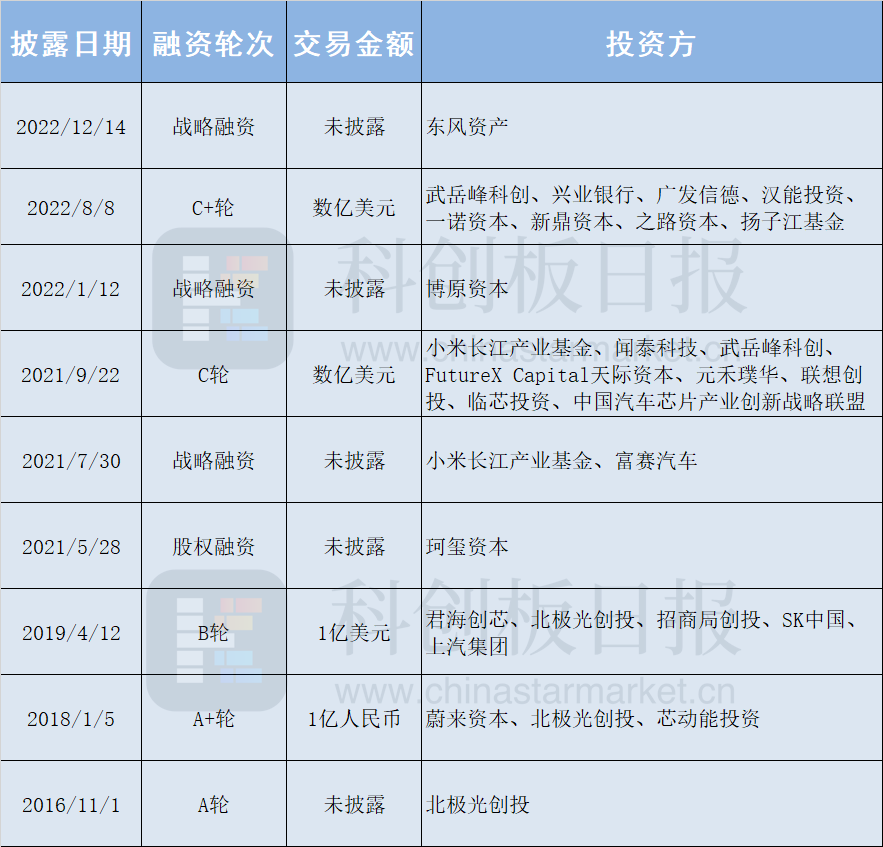
Task: Select the date cell 2021/9/22
Action: (71, 375)
